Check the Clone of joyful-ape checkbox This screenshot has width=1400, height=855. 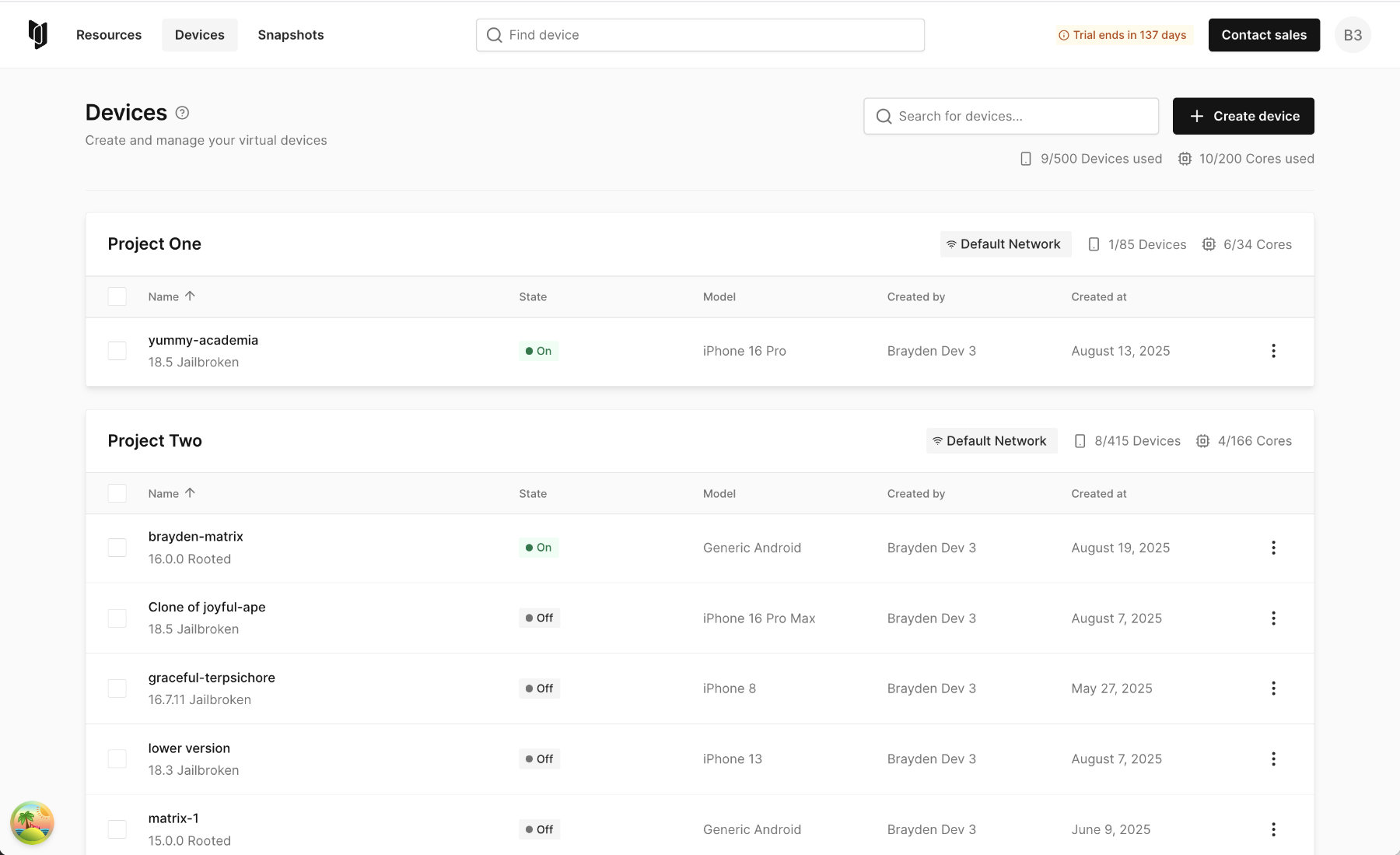[117, 618]
